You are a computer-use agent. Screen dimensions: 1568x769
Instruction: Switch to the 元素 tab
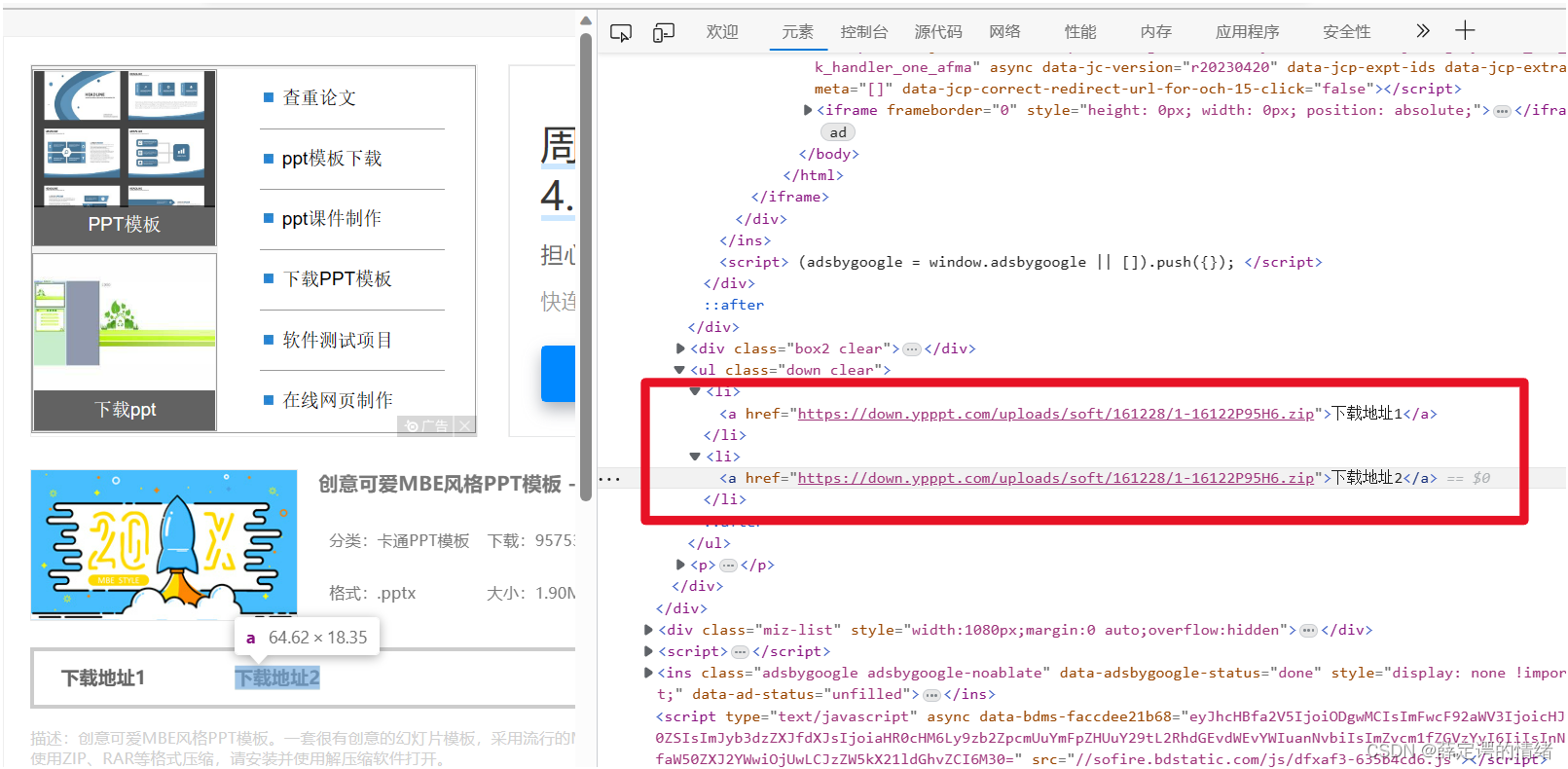(797, 32)
